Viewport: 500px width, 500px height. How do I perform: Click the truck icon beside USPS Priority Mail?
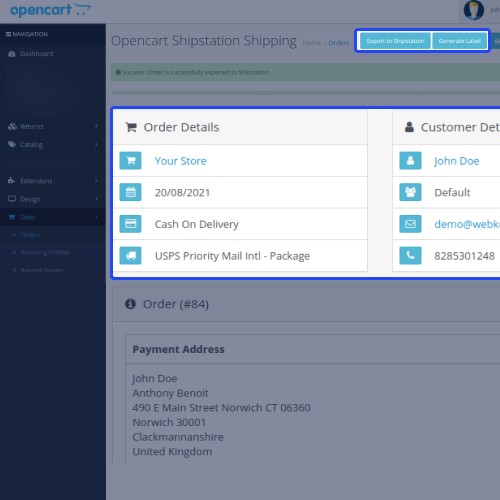point(130,256)
